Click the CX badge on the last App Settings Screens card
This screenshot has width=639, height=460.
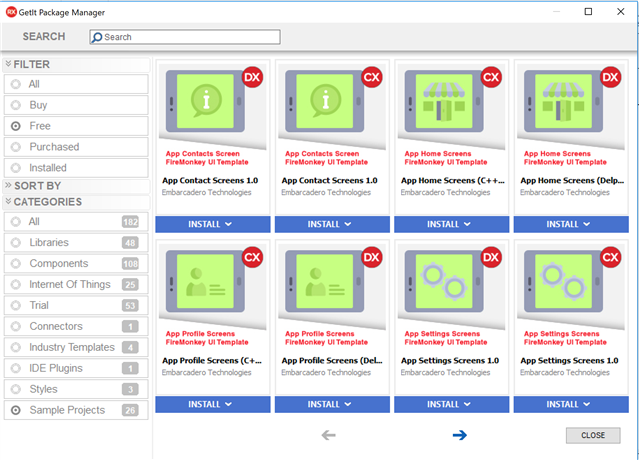tap(610, 257)
